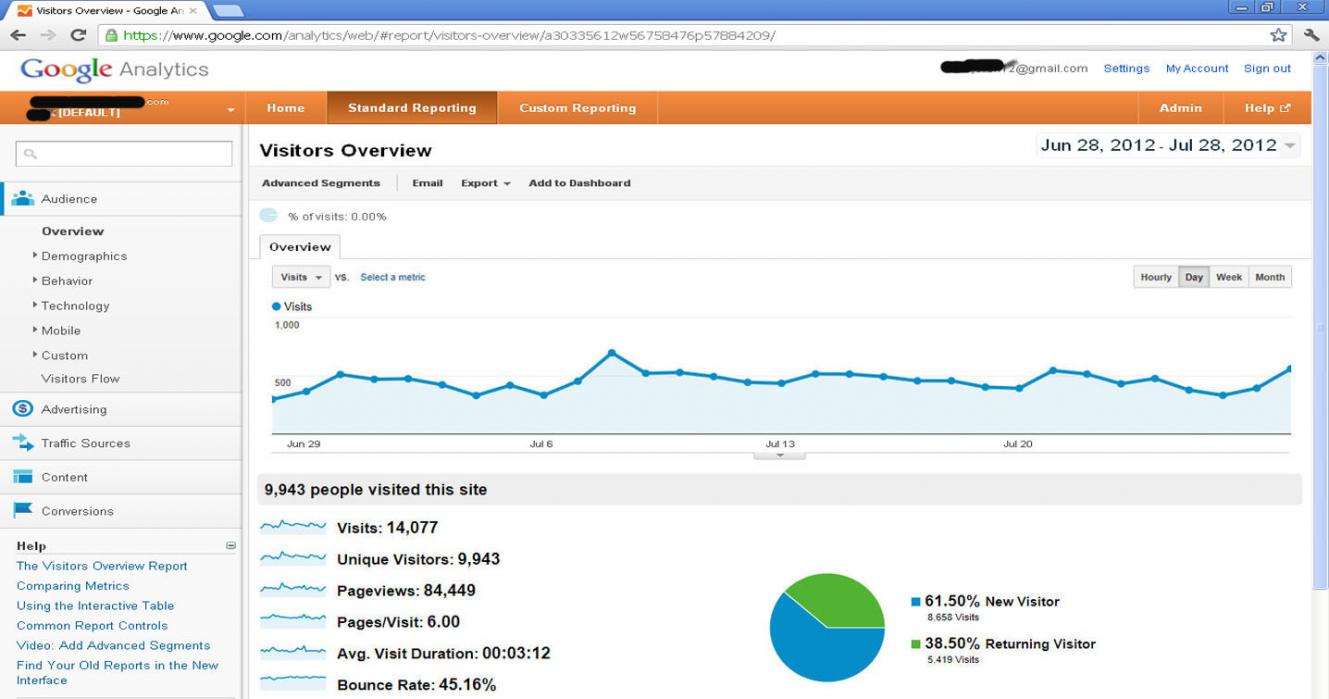Screen dimensions: 1329x699
Task: Click the Audience people icon
Action: (22, 198)
